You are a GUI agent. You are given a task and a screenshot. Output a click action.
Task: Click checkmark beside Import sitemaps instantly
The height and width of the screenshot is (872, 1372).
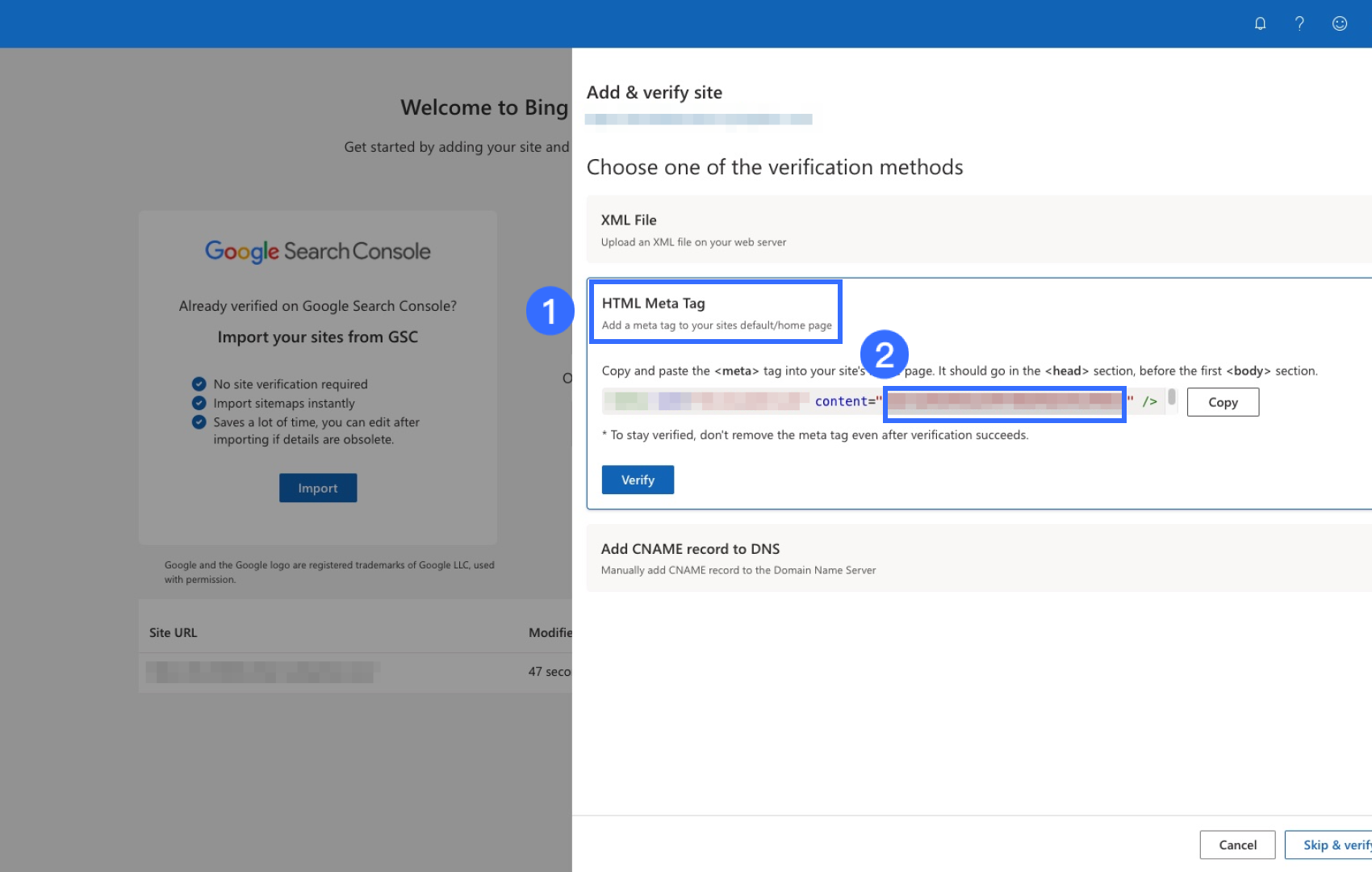click(199, 403)
